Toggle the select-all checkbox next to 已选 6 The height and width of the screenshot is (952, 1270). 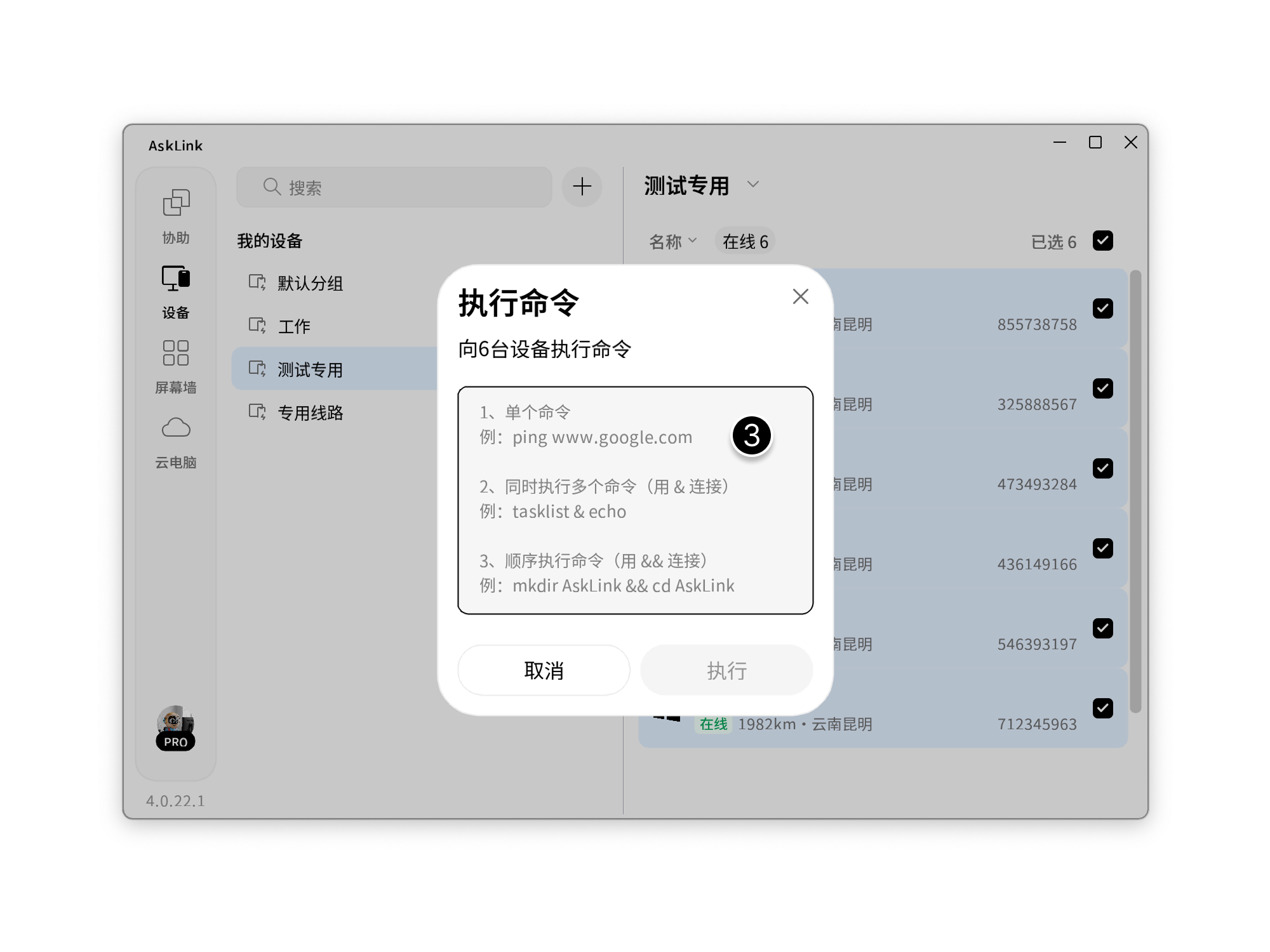tap(1104, 241)
